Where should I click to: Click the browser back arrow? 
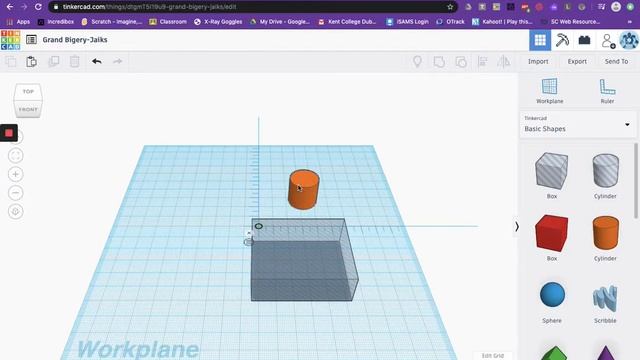pos(9,7)
